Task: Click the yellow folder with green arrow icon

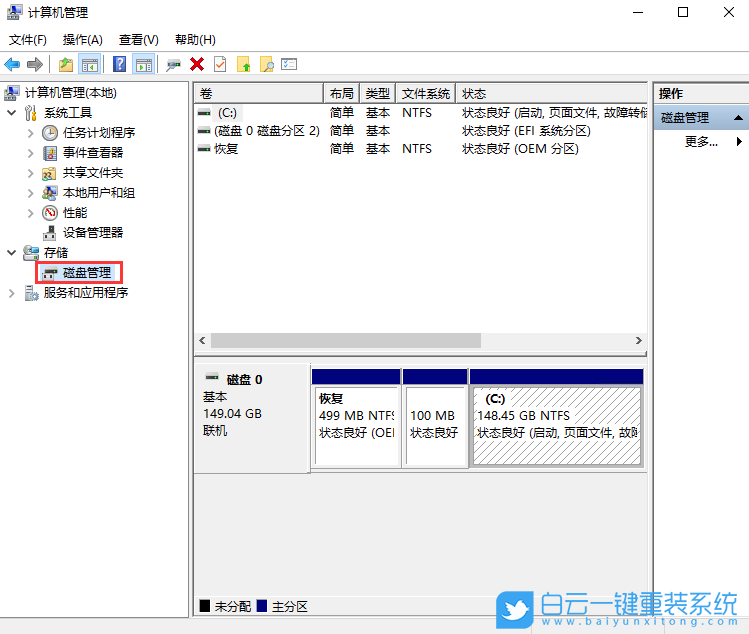Action: point(244,64)
